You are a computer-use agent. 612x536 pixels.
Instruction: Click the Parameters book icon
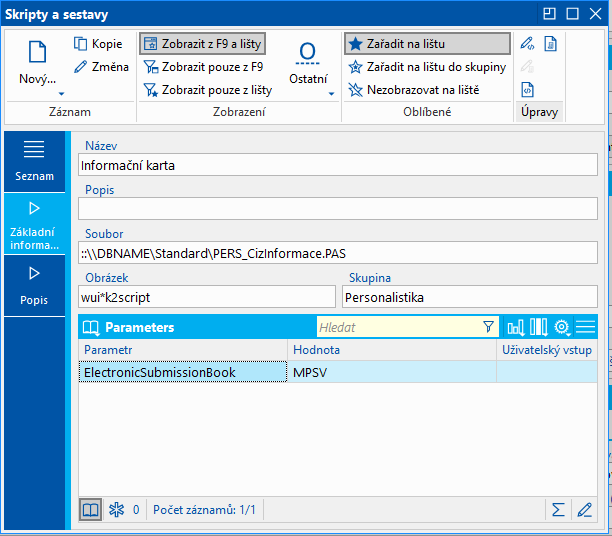(x=91, y=327)
